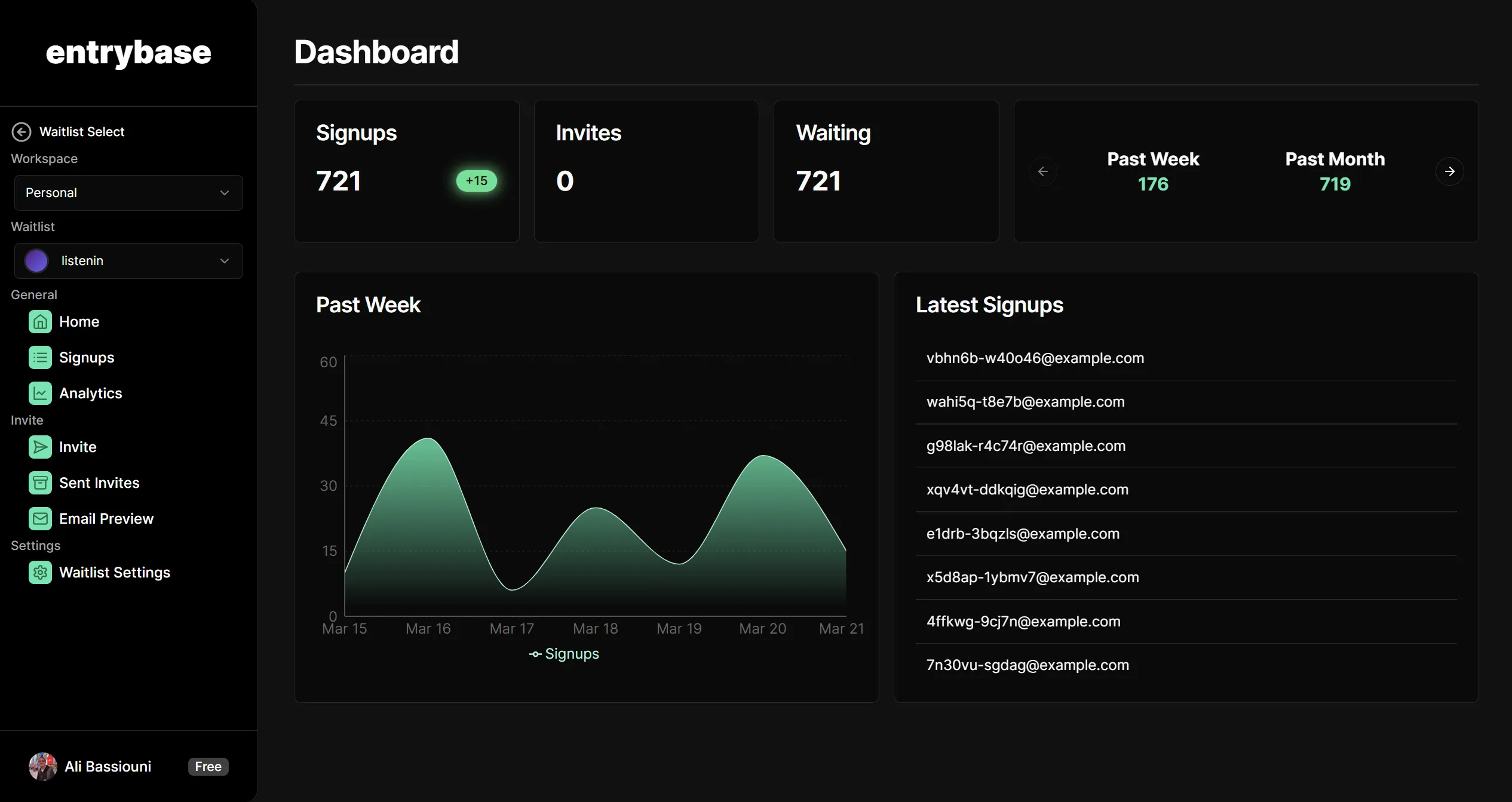Open the listenin waitlist dropdown

(128, 261)
